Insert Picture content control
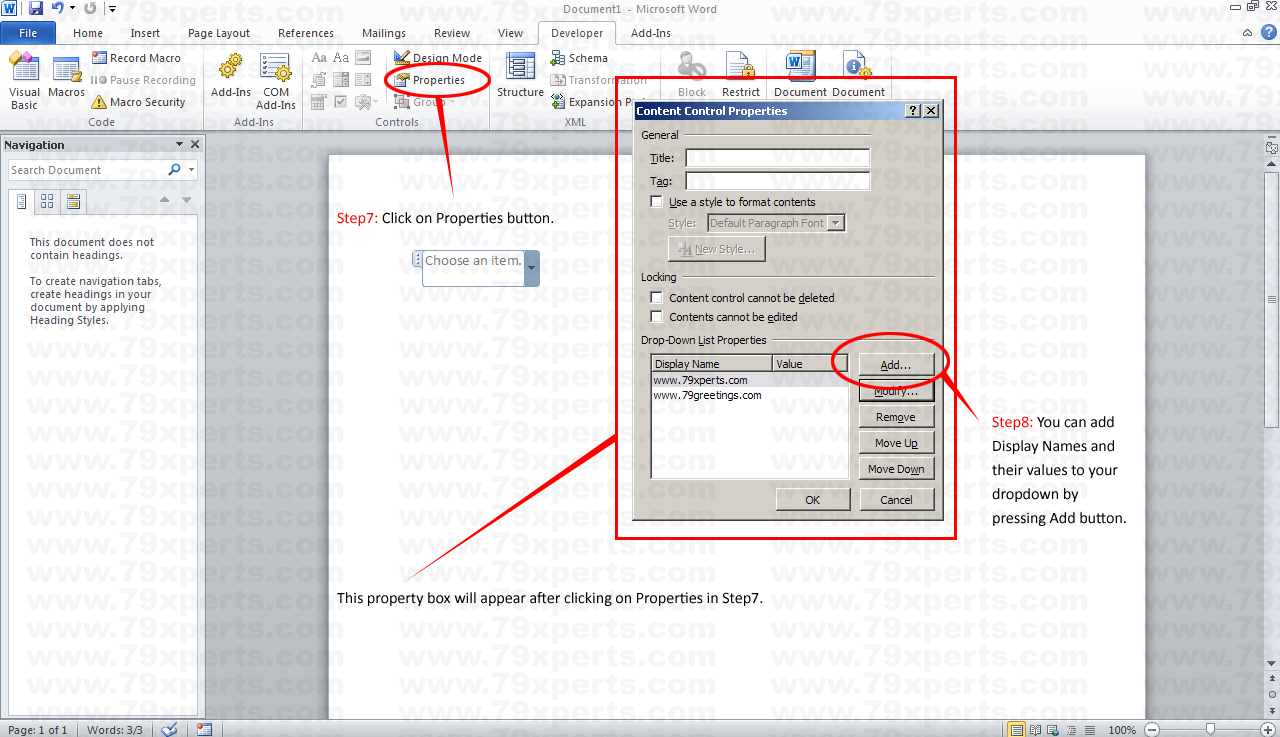Screen dimensions: 1280x737 (x=363, y=57)
